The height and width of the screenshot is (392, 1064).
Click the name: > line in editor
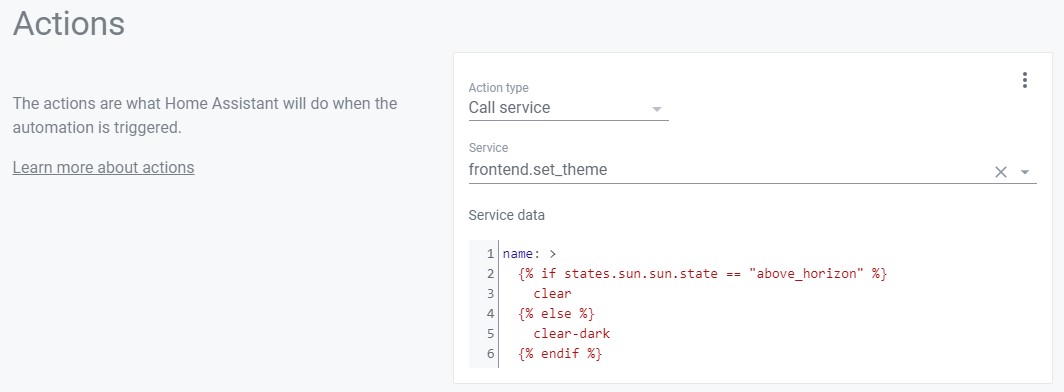(x=529, y=254)
